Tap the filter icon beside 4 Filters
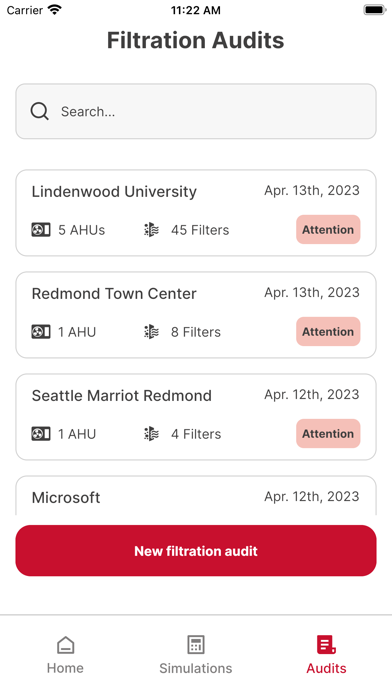 click(x=151, y=434)
